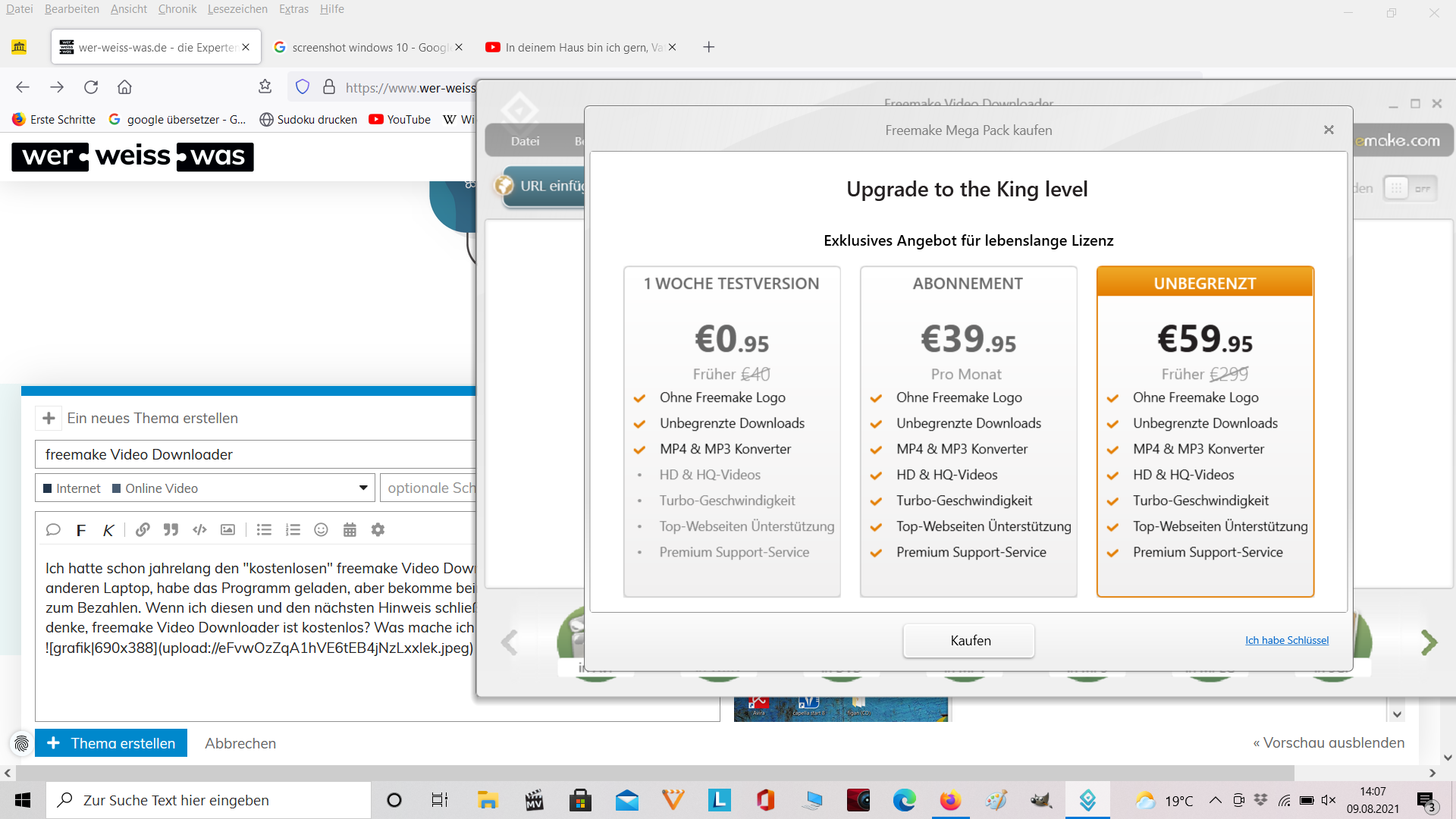The width and height of the screenshot is (1456, 819).
Task: Upload an image in the editor
Action: [x=227, y=530]
